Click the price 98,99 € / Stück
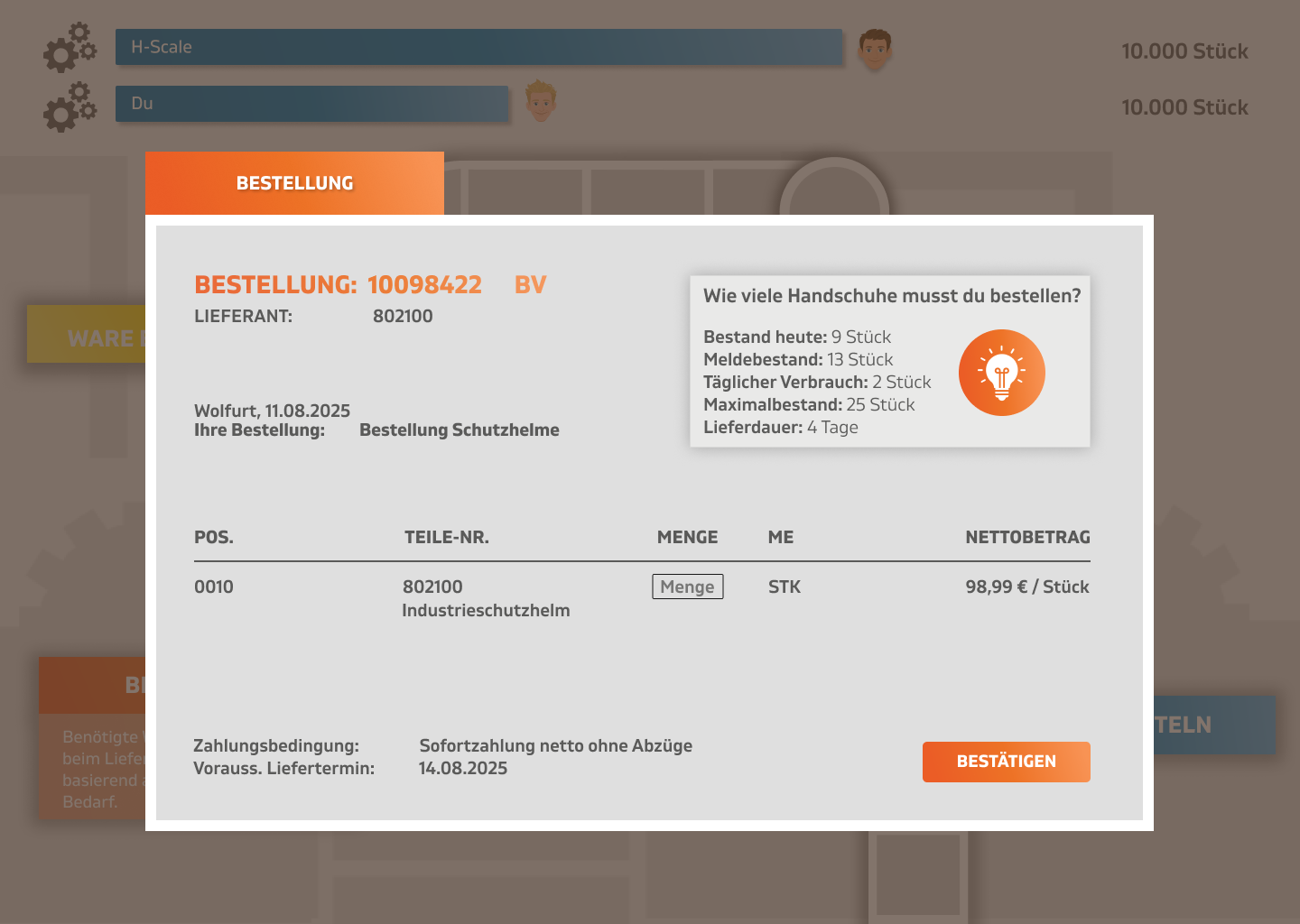Viewport: 1300px width, 924px height. (1027, 587)
